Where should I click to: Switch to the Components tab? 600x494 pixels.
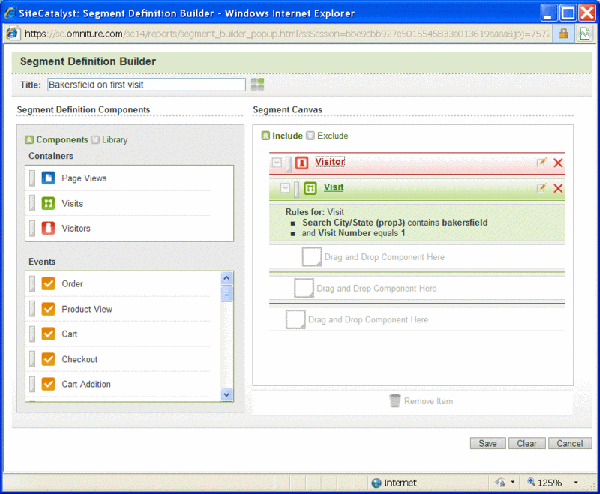coord(57,140)
